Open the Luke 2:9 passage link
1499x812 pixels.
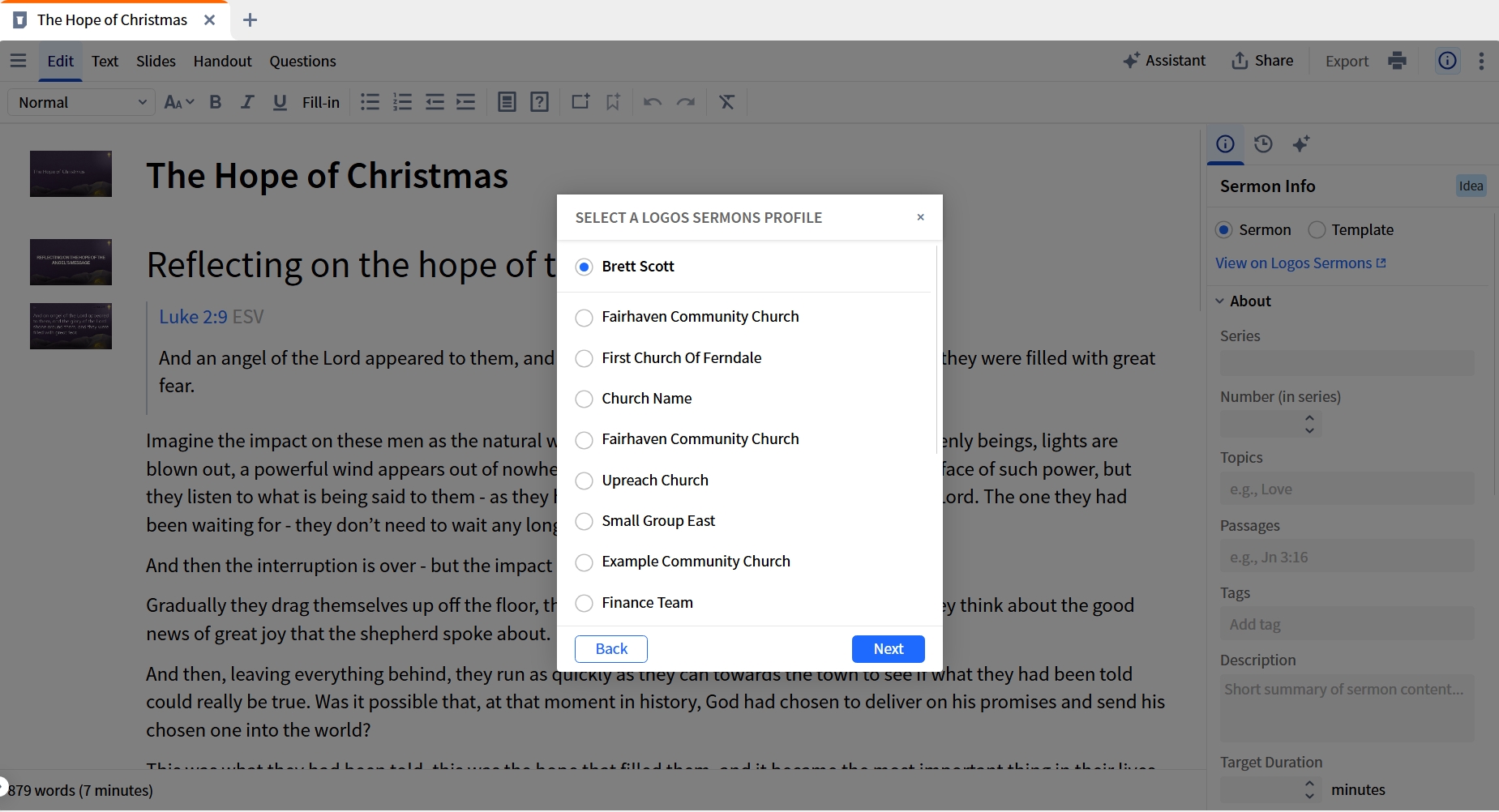pos(193,317)
